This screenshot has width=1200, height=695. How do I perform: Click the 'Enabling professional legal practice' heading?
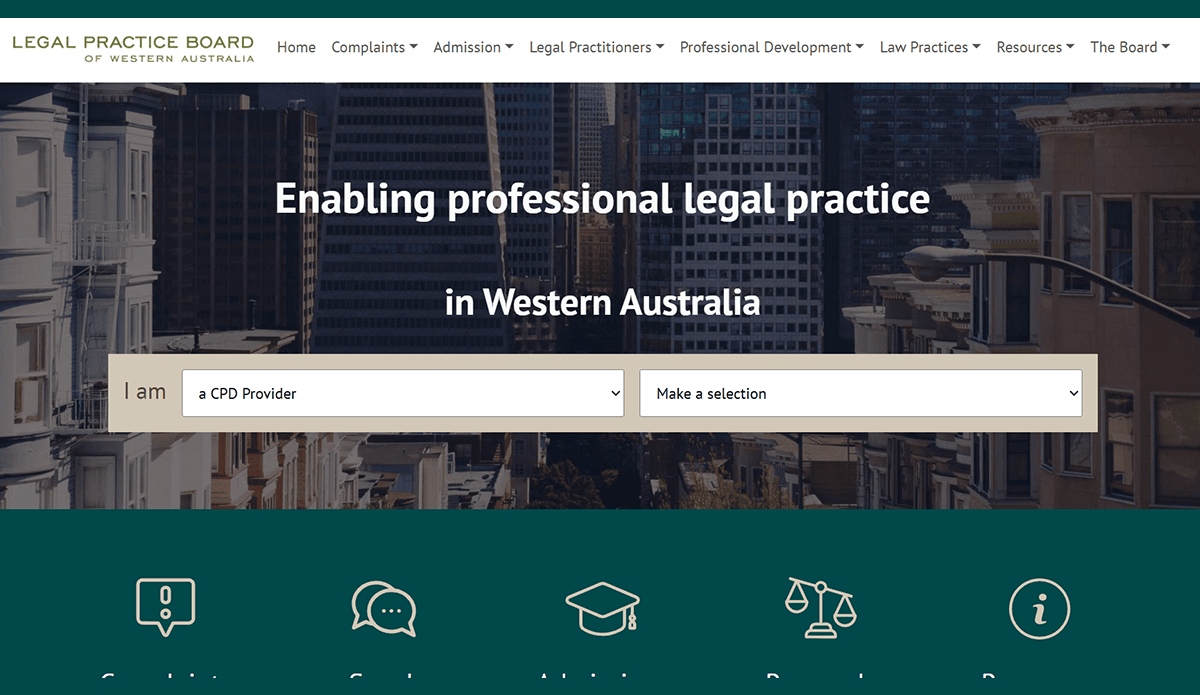(602, 199)
